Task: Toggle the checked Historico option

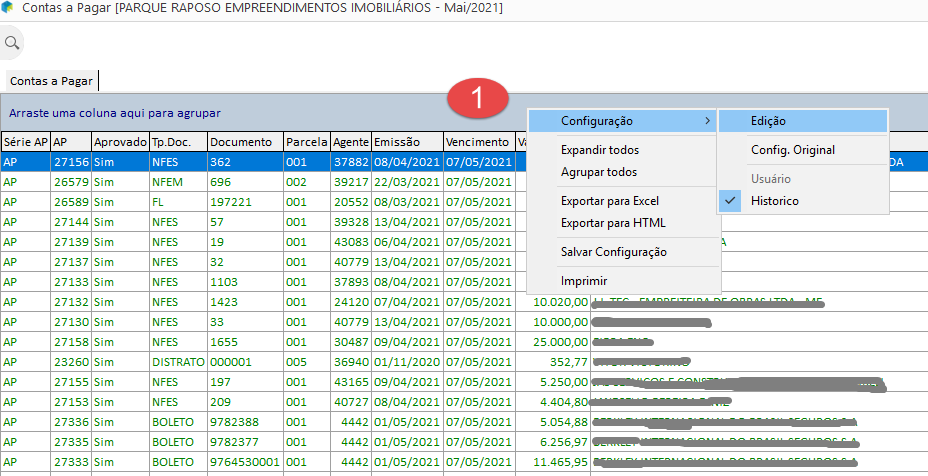Action: coord(803,201)
